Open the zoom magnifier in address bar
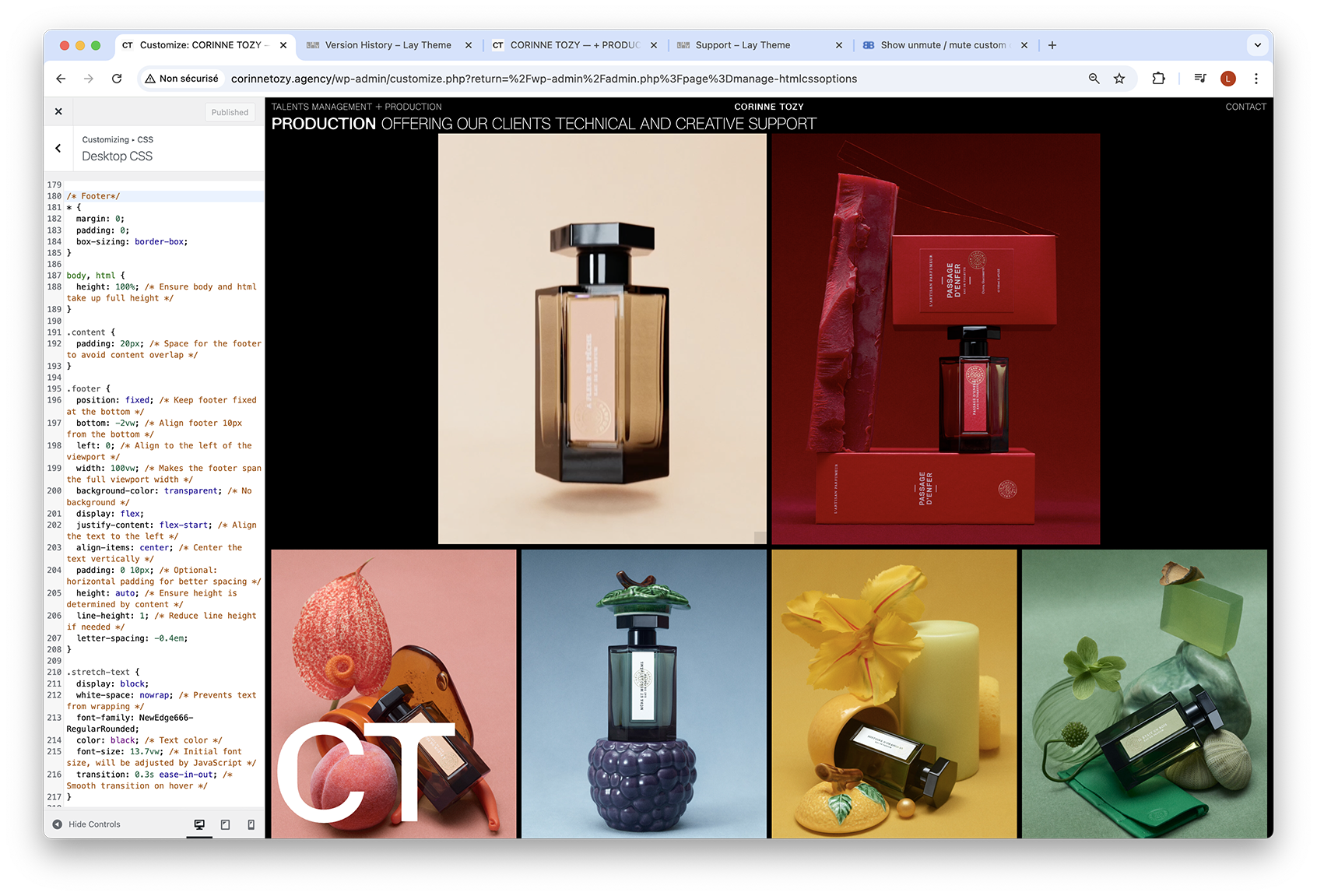The height and width of the screenshot is (896, 1317). 1094,79
